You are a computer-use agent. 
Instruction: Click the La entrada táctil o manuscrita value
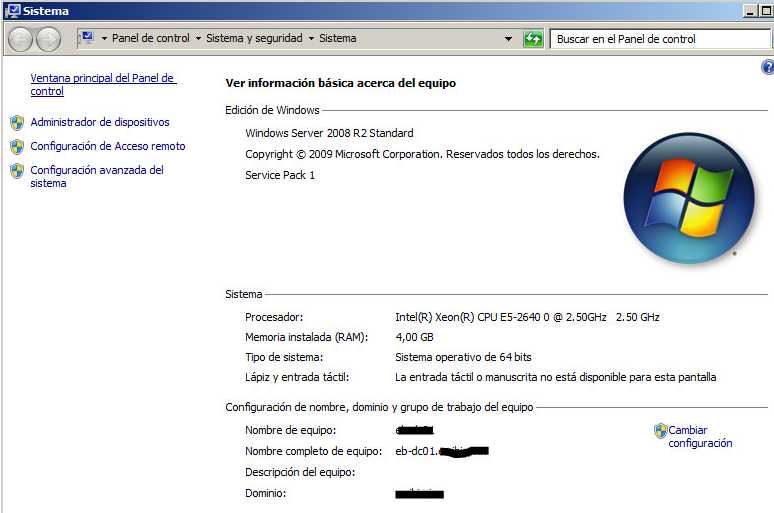(x=555, y=377)
